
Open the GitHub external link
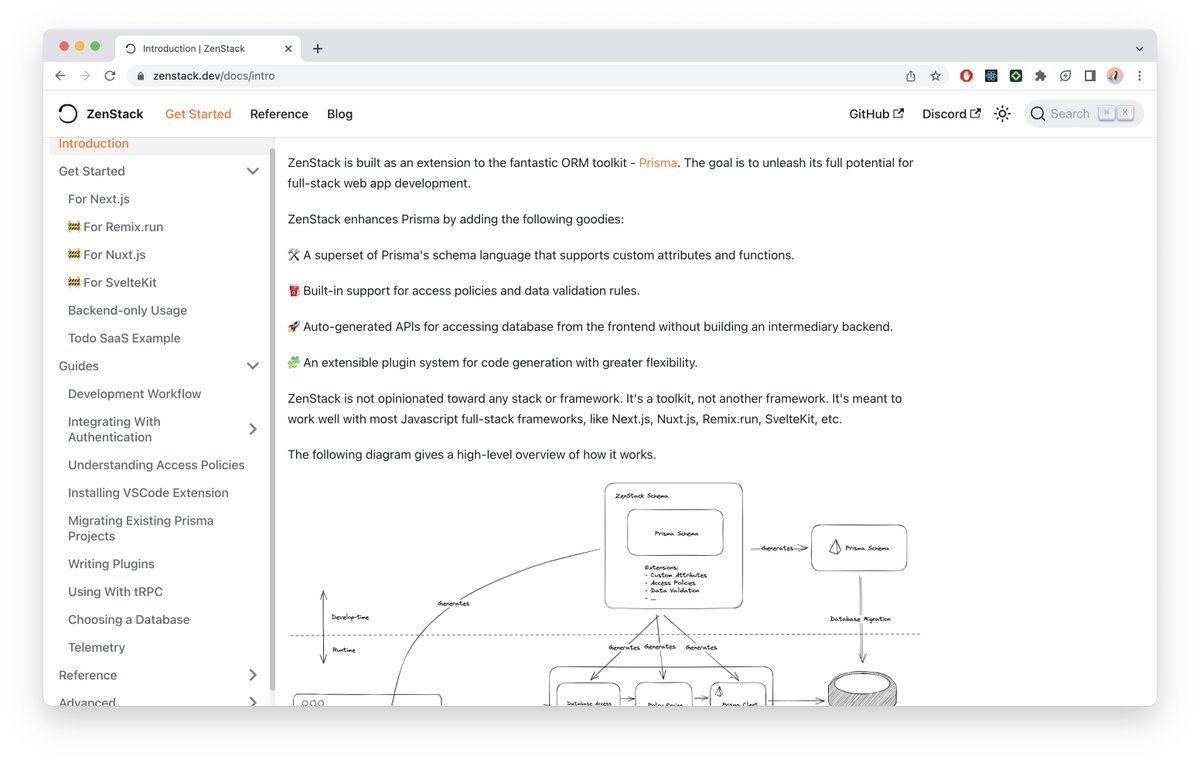coord(876,114)
